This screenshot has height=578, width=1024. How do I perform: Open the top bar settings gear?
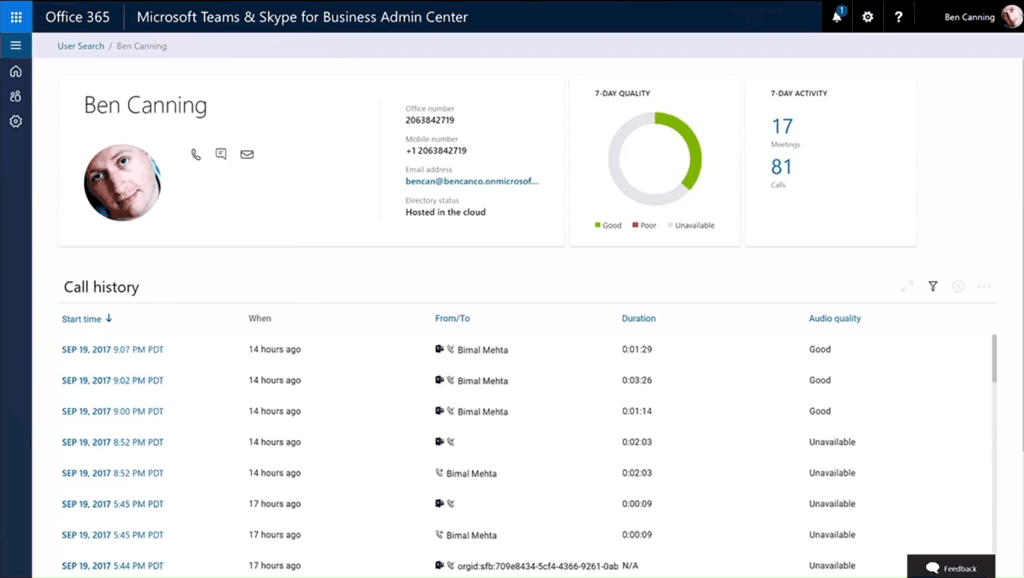pos(868,17)
